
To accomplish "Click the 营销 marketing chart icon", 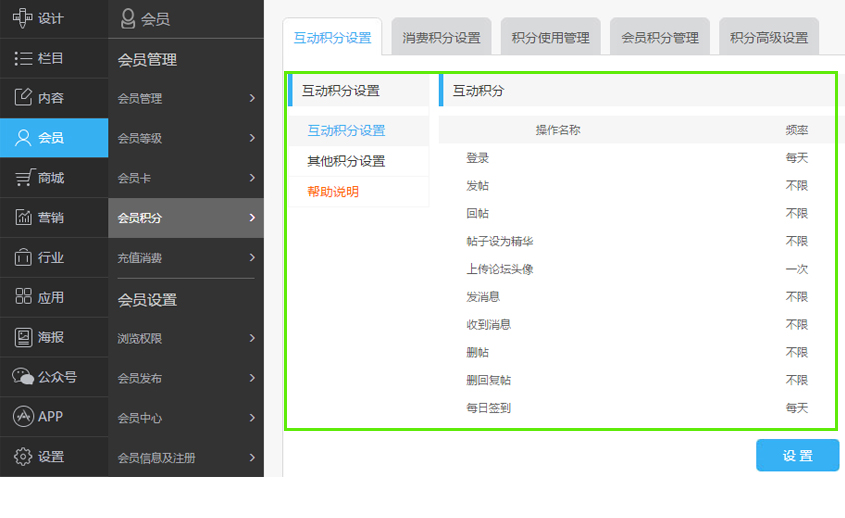I will [23, 218].
